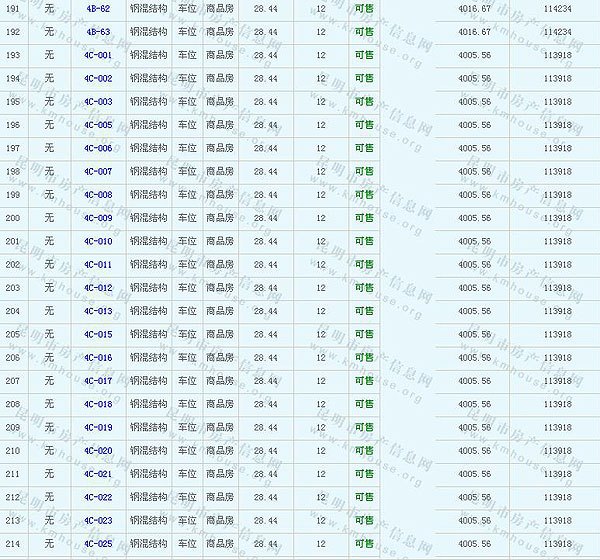Viewport: 600px width, 560px height.
Task: Open unit 4C-008 details
Action: coord(98,194)
